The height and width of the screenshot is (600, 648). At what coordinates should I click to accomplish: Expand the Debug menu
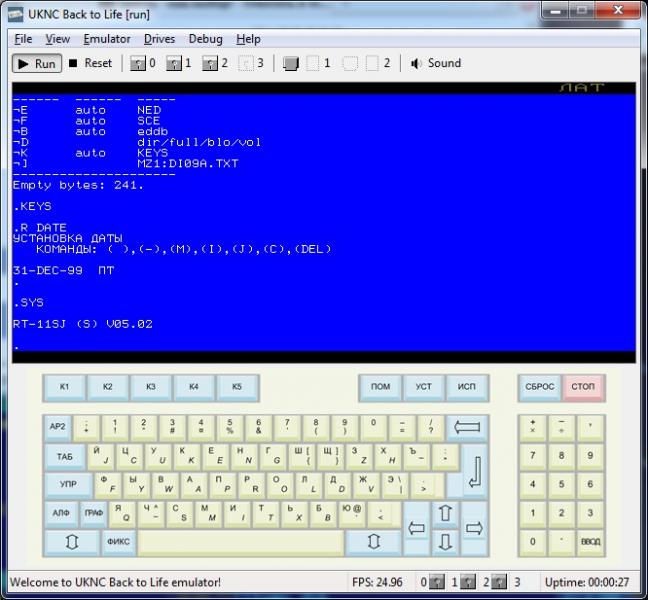[x=205, y=39]
